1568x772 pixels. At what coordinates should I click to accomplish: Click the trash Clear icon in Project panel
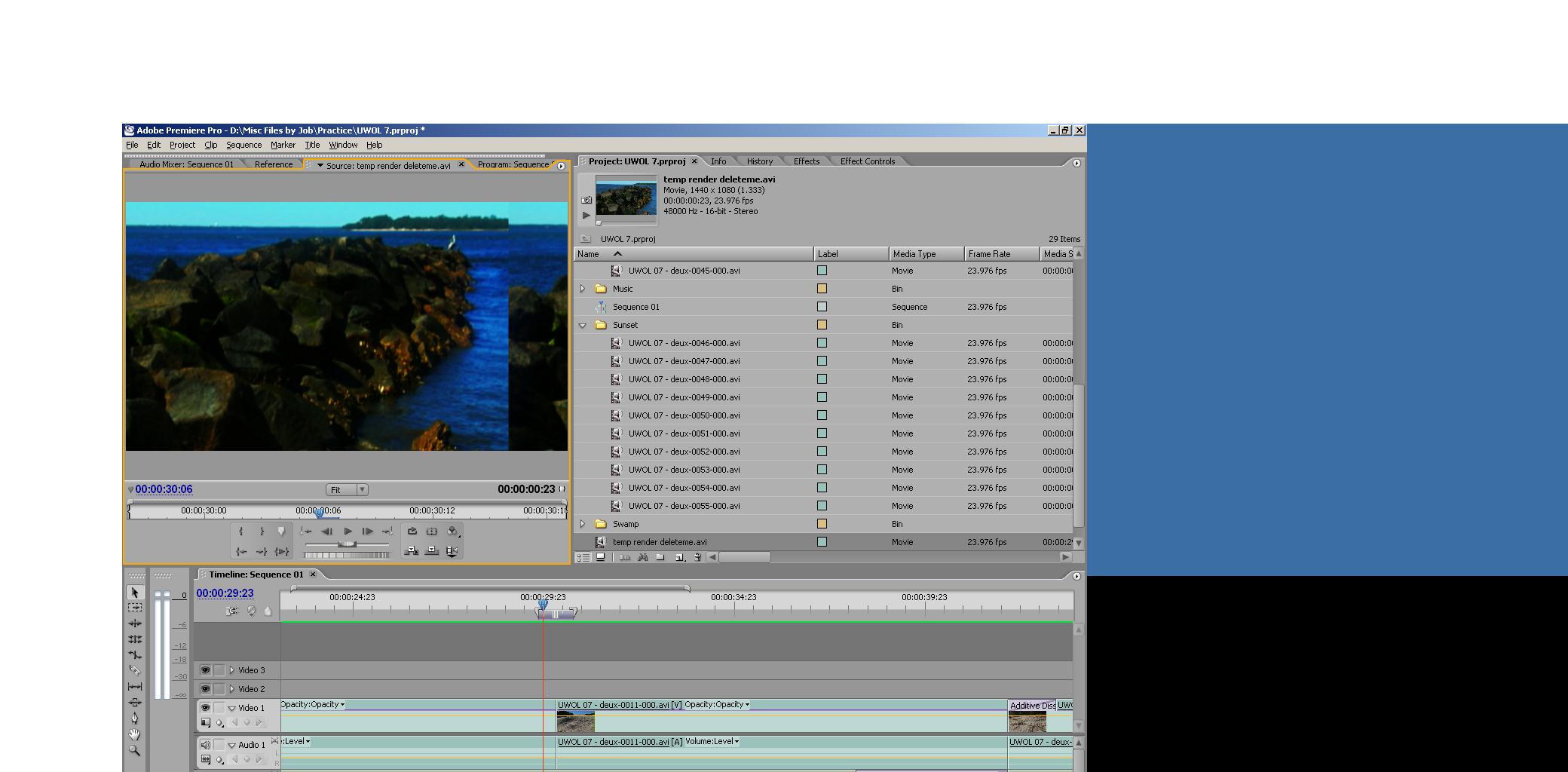(697, 558)
